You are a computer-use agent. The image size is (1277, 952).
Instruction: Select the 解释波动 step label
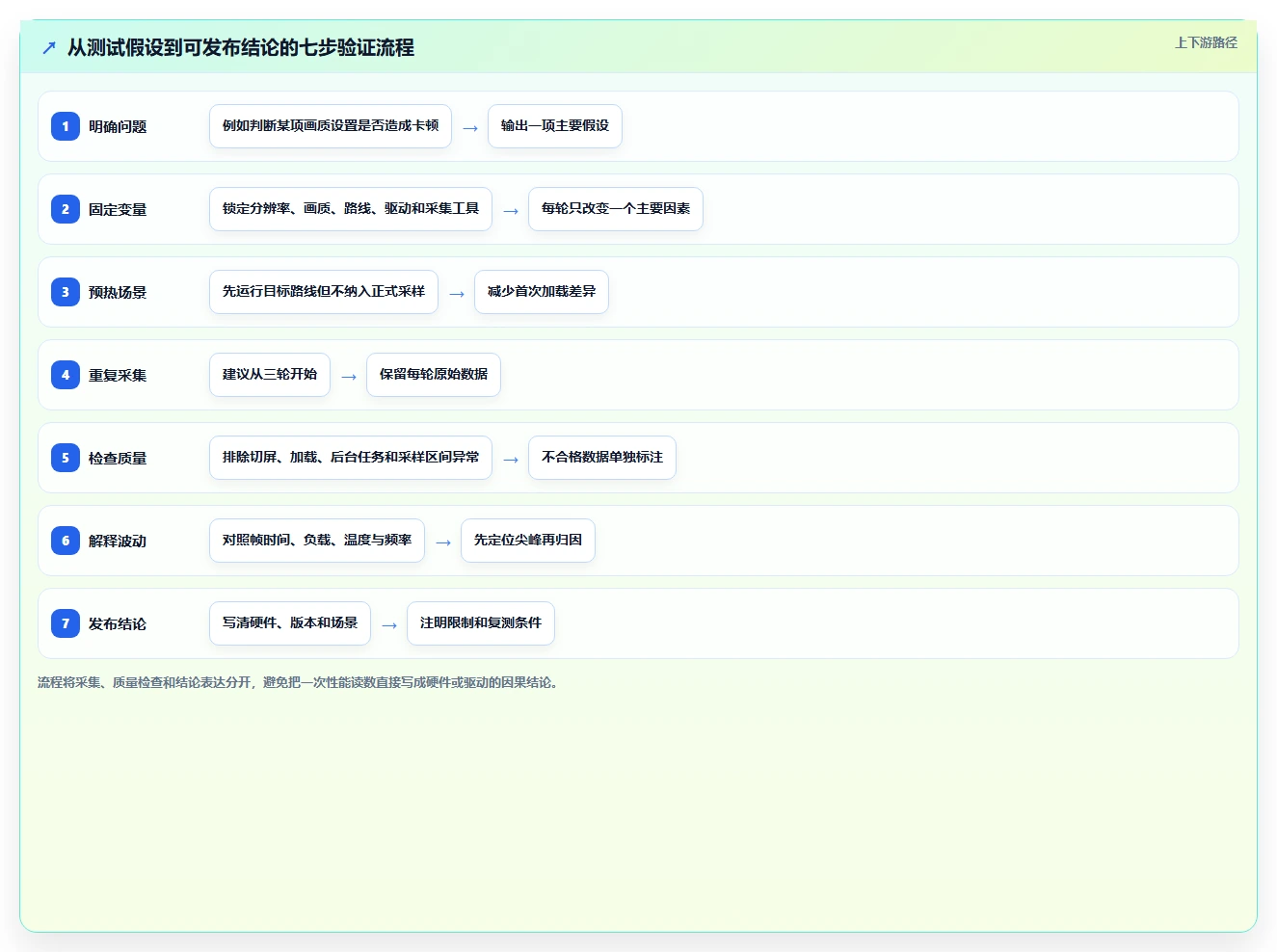pos(118,542)
